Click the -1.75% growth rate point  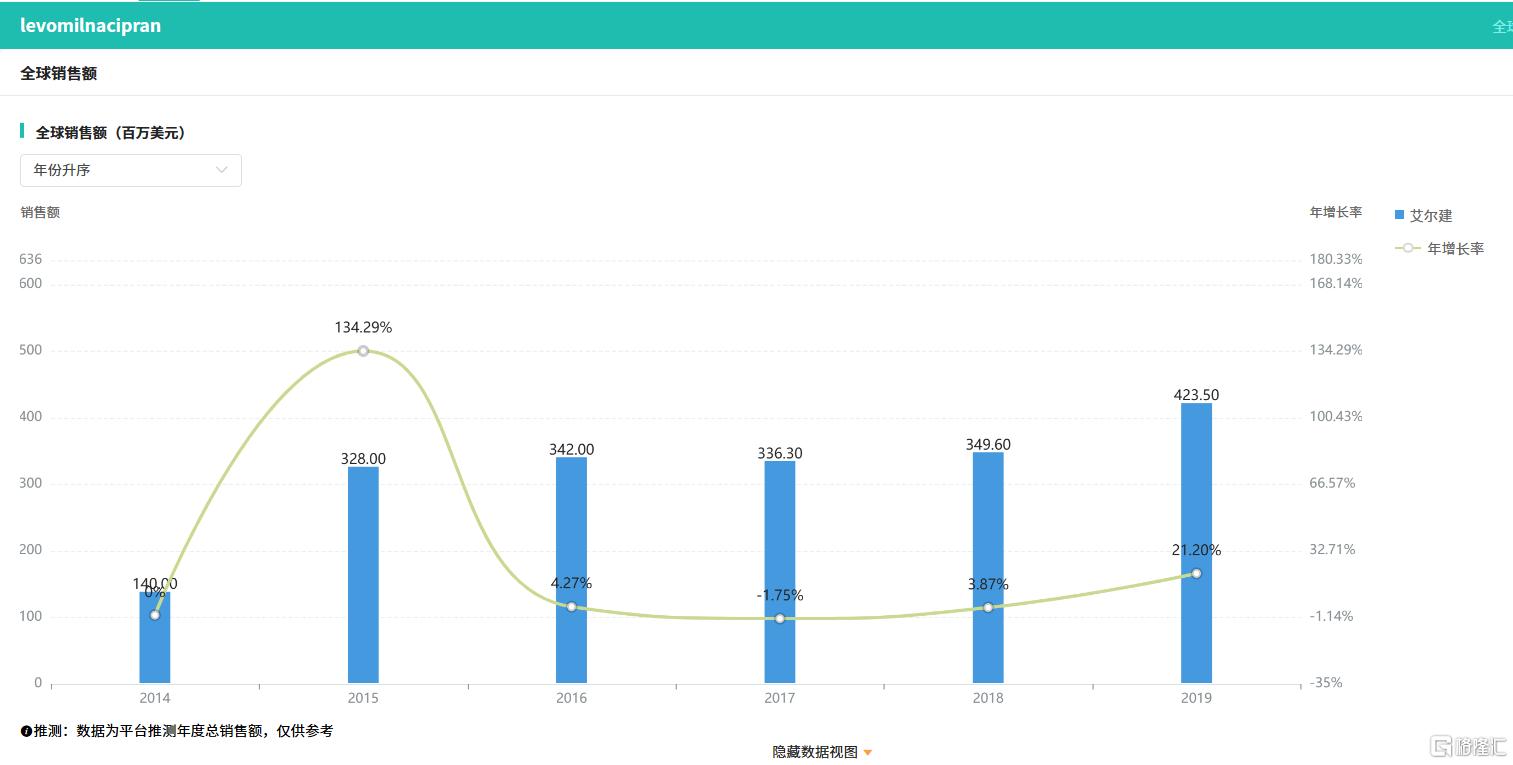780,618
